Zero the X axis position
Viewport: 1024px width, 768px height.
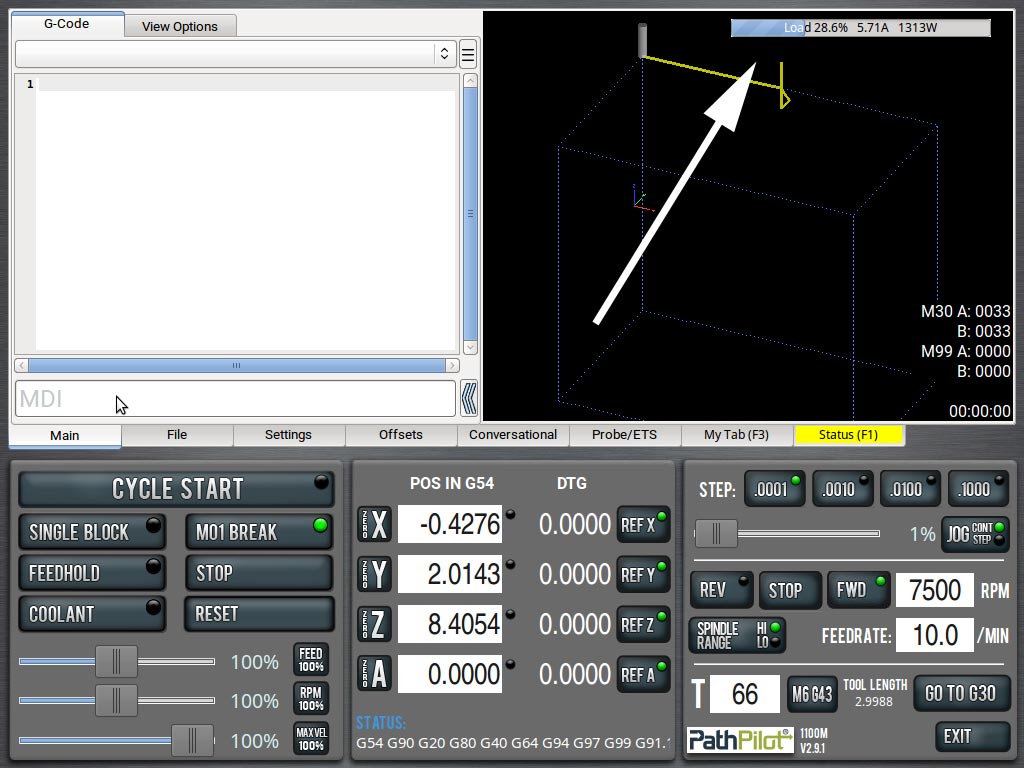pos(374,524)
